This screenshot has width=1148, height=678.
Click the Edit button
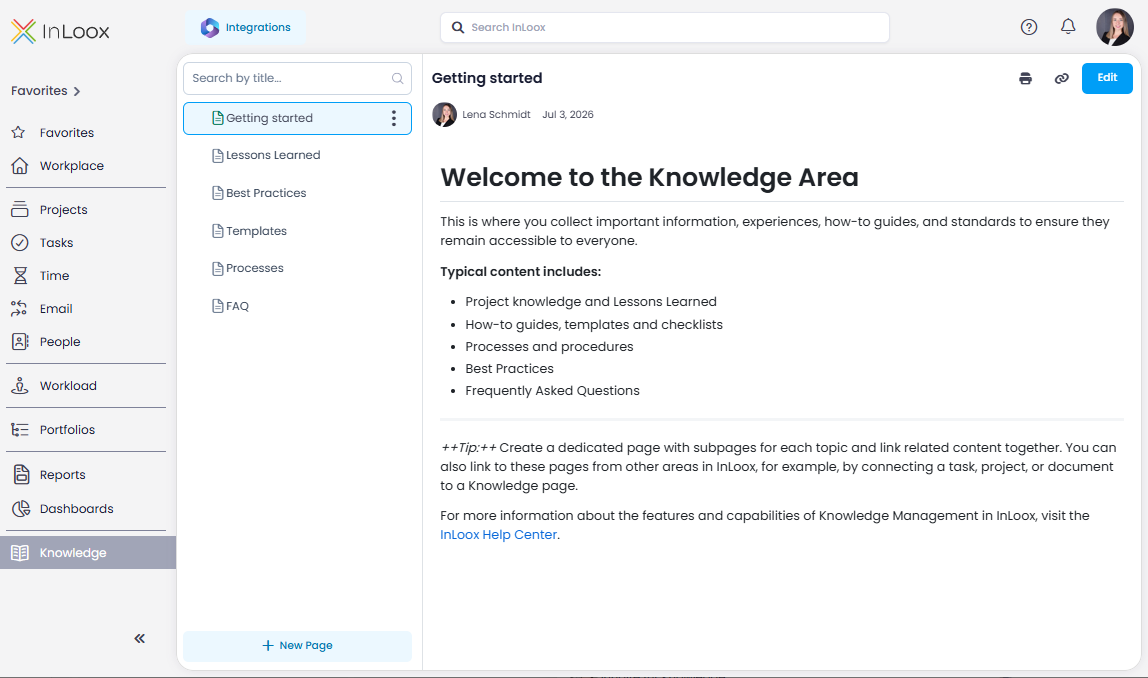pyautogui.click(x=1107, y=78)
